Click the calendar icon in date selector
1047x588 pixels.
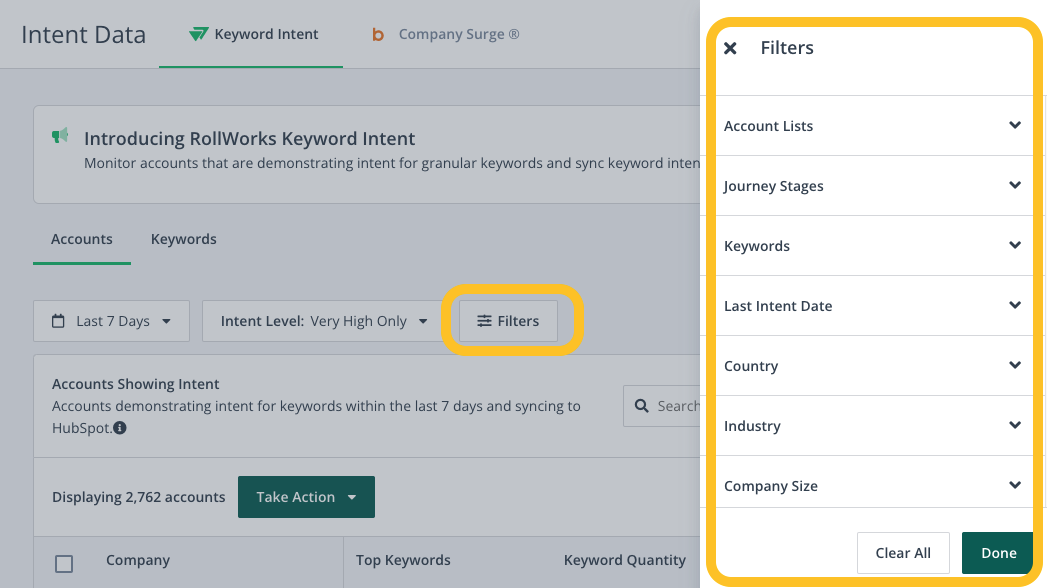pyautogui.click(x=59, y=321)
